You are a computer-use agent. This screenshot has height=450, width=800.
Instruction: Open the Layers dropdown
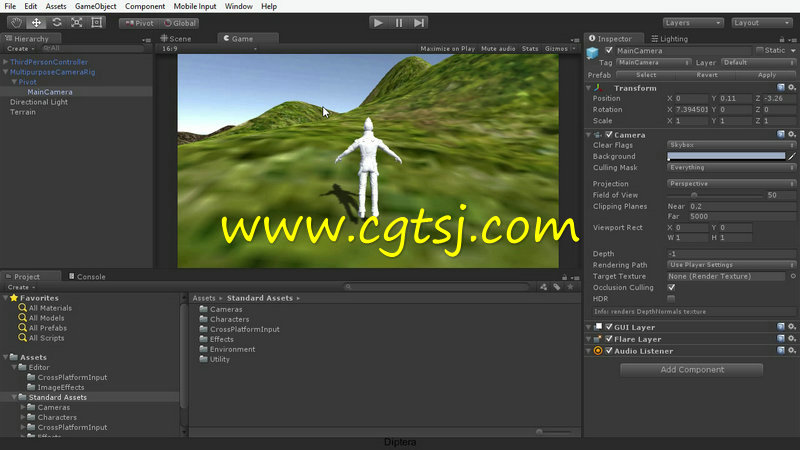pyautogui.click(x=693, y=23)
